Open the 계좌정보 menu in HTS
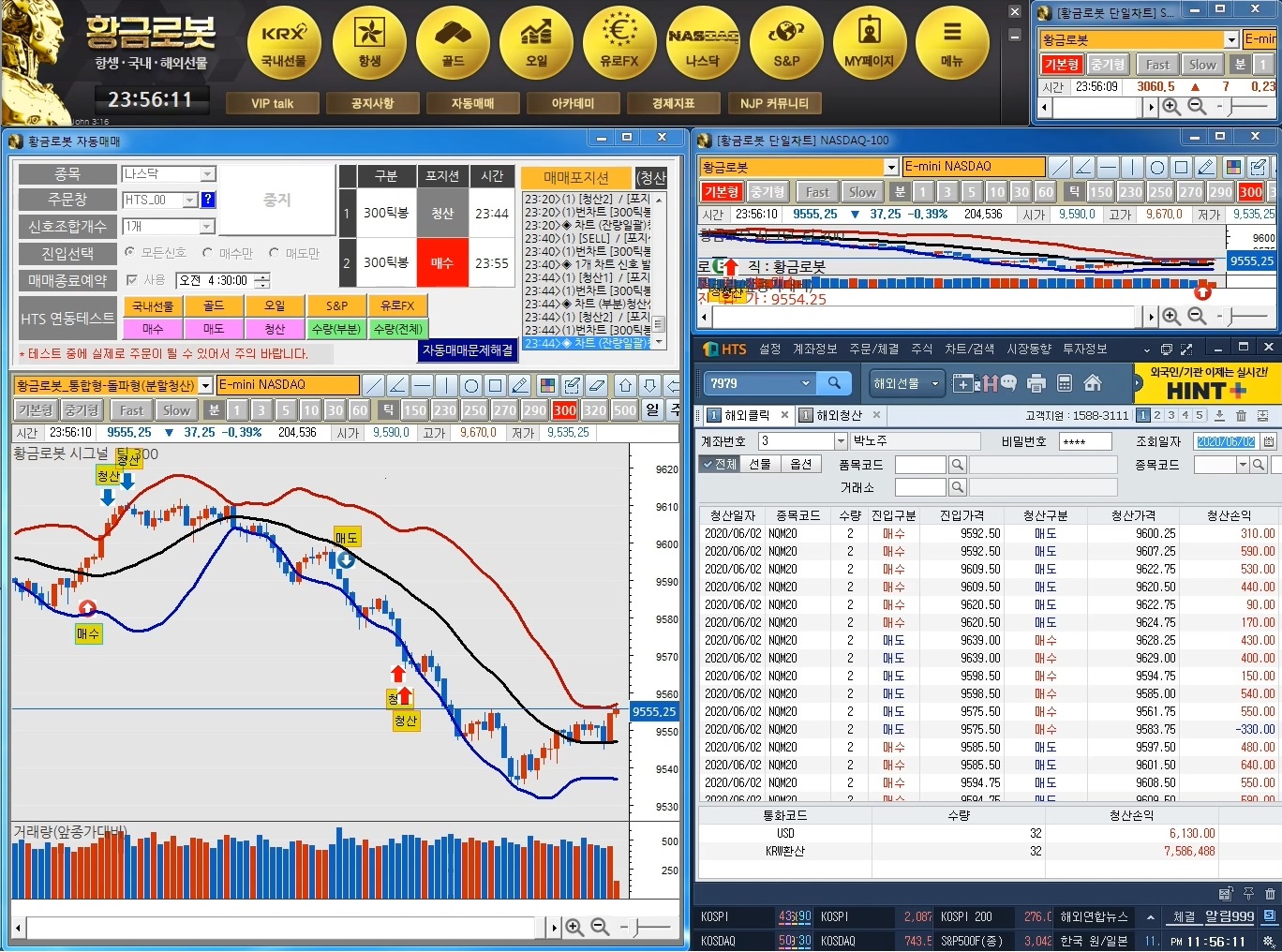This screenshot has height=952, width=1282. (815, 349)
